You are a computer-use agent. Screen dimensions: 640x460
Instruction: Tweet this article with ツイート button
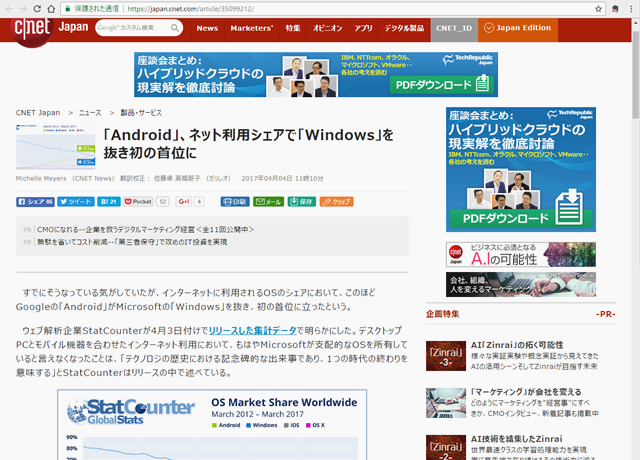tap(75, 201)
